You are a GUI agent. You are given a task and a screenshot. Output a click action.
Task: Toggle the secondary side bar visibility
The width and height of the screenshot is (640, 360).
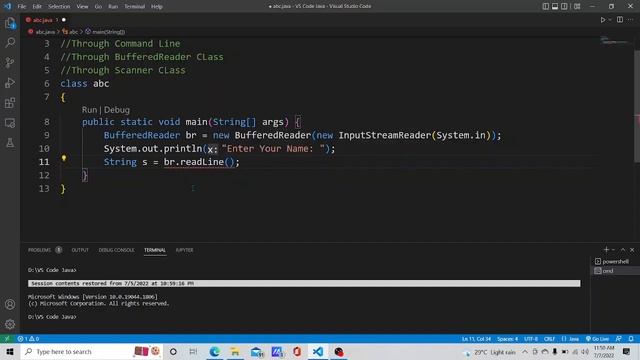coord(564,7)
